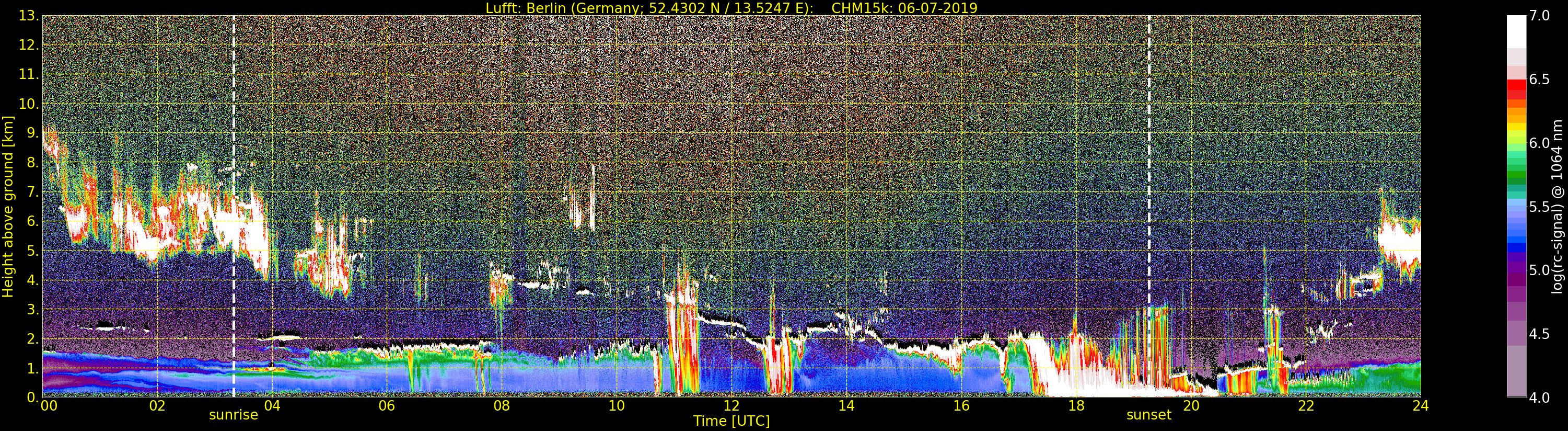The height and width of the screenshot is (431, 1568).
Task: Click the "20" time axis tick label
Action: click(x=1191, y=406)
